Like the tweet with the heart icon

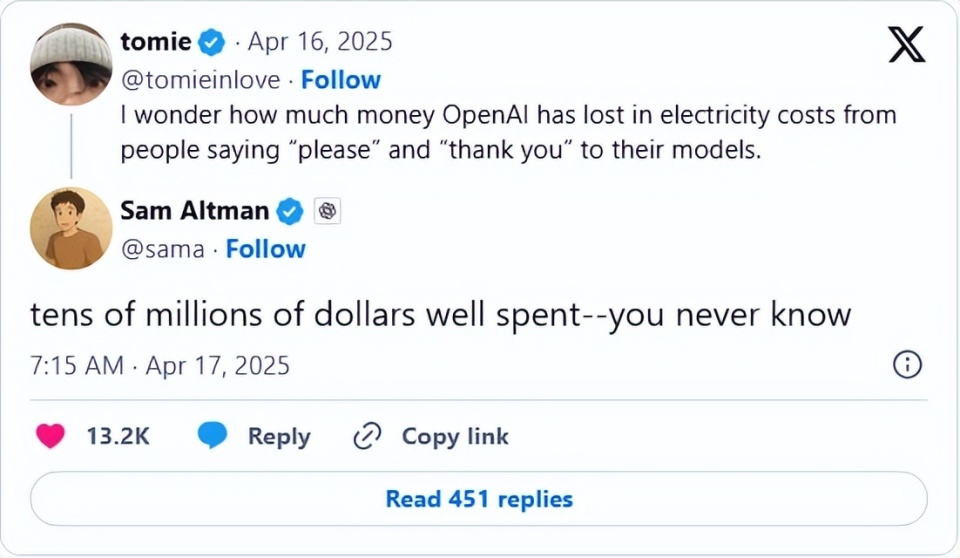click(x=50, y=436)
